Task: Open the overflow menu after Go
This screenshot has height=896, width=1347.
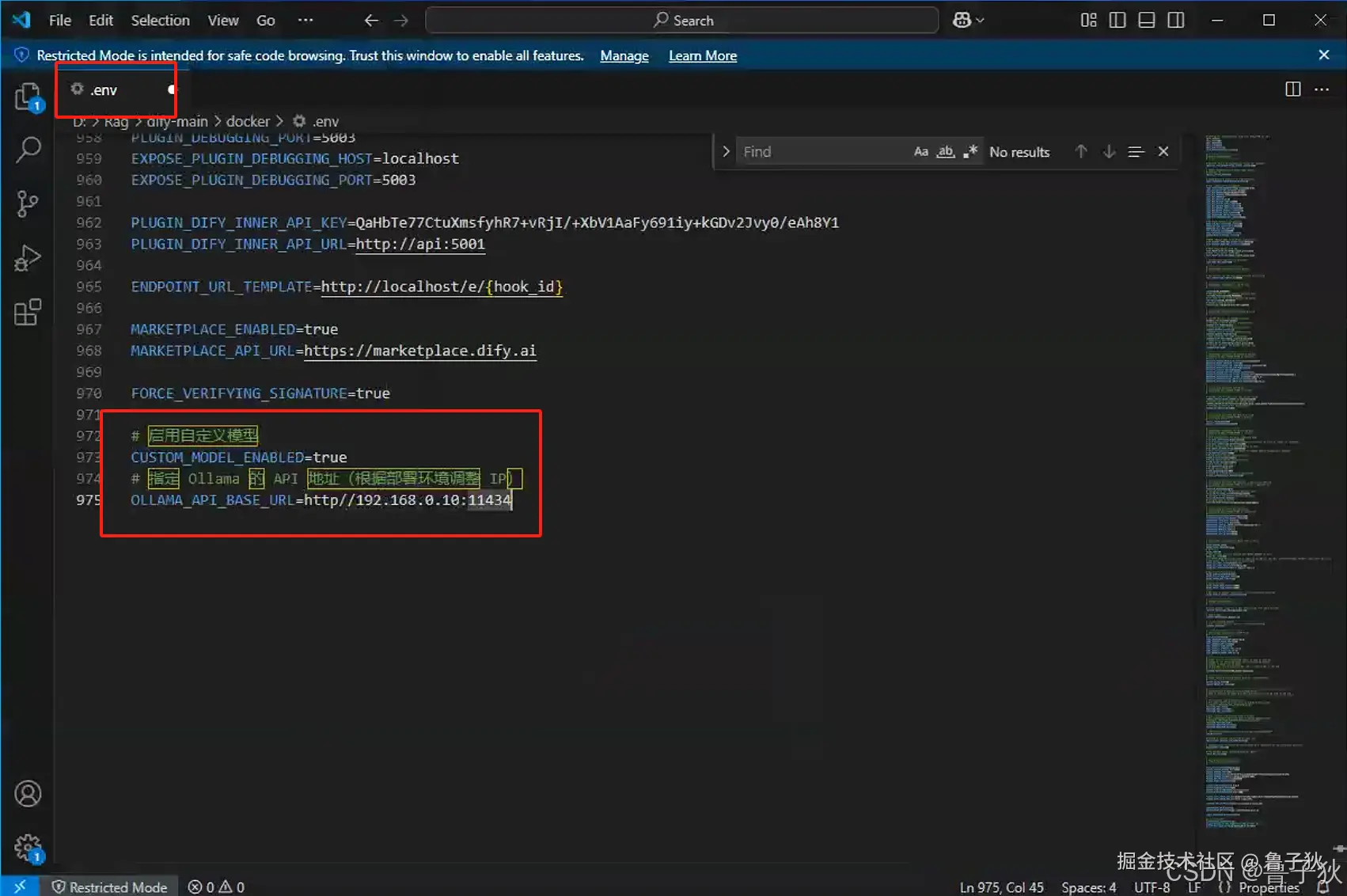Action: point(305,21)
